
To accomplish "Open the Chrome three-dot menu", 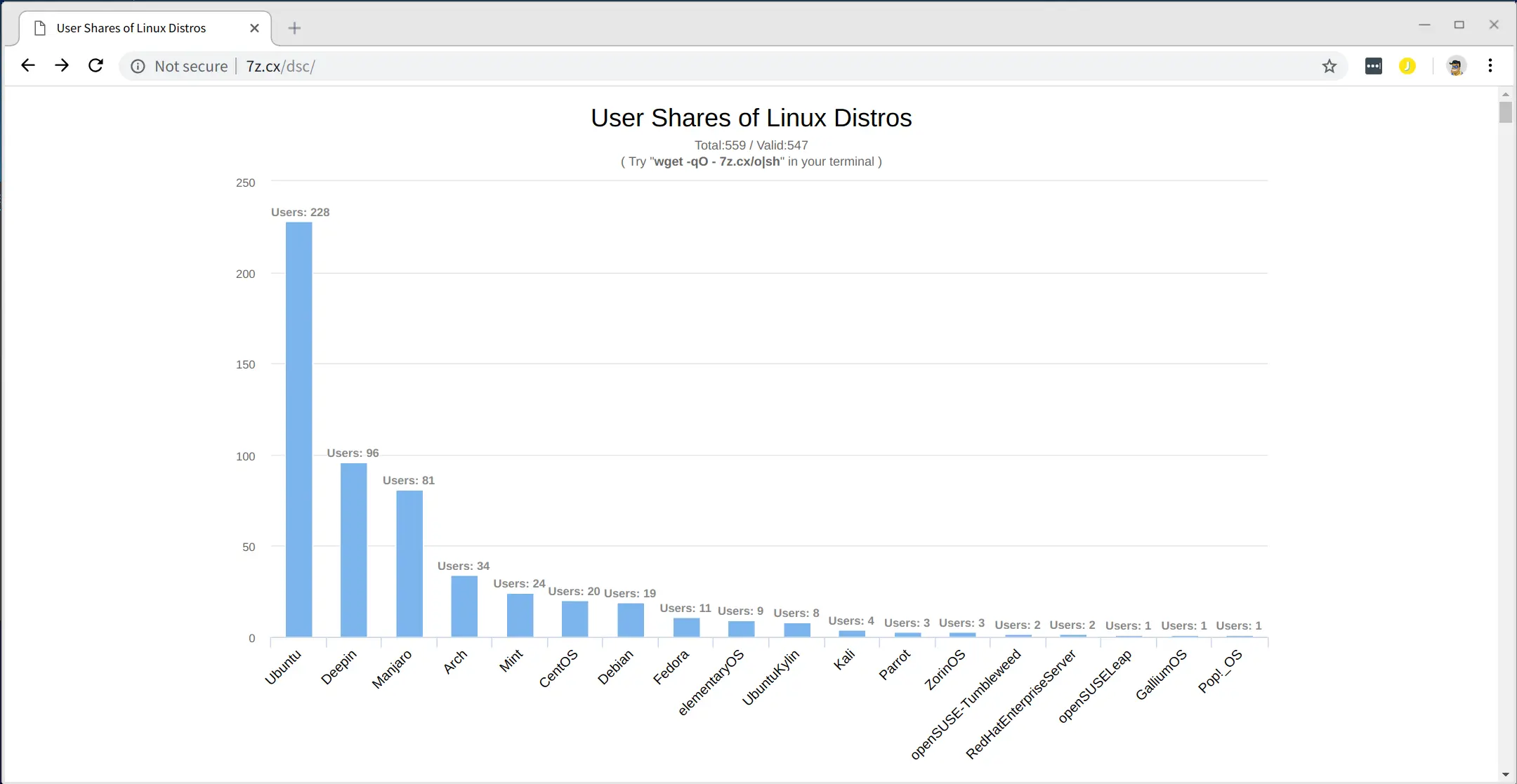I will tap(1490, 66).
